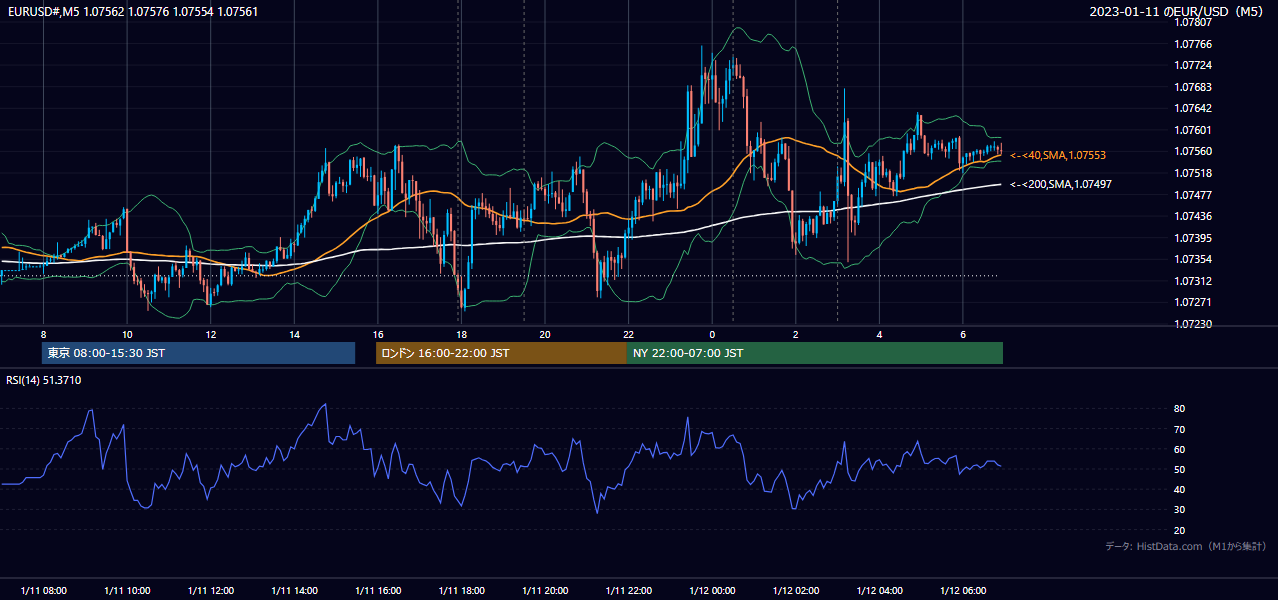The width and height of the screenshot is (1278, 600).
Task: Click the RSI(14) 51.3710 indicator label
Action: [44, 380]
